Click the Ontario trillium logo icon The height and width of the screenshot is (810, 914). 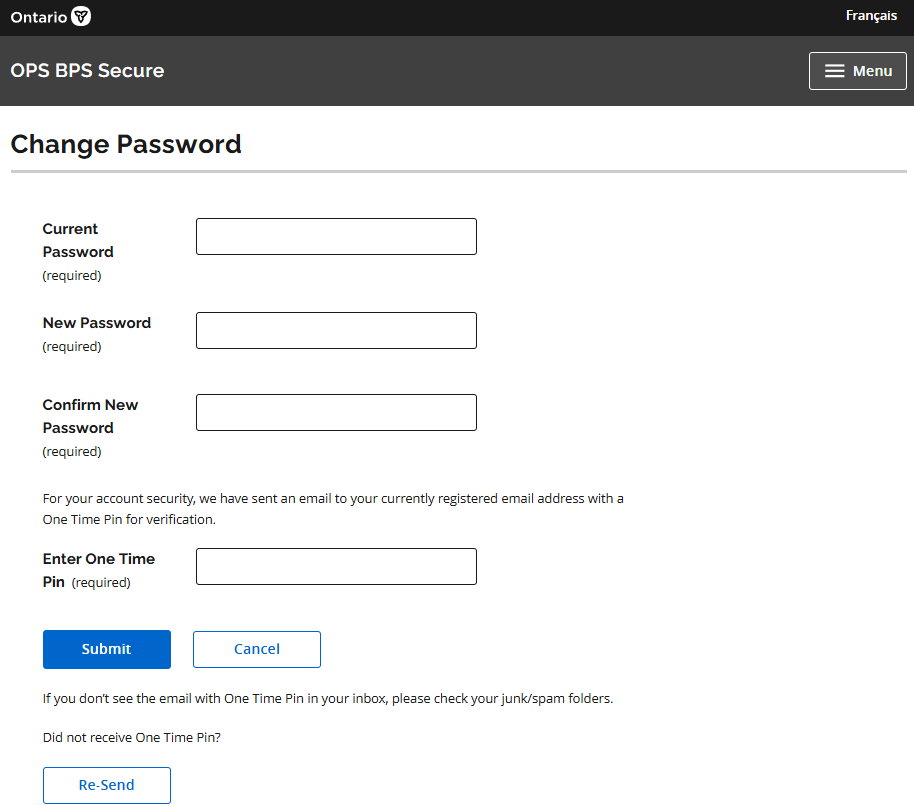tap(81, 16)
